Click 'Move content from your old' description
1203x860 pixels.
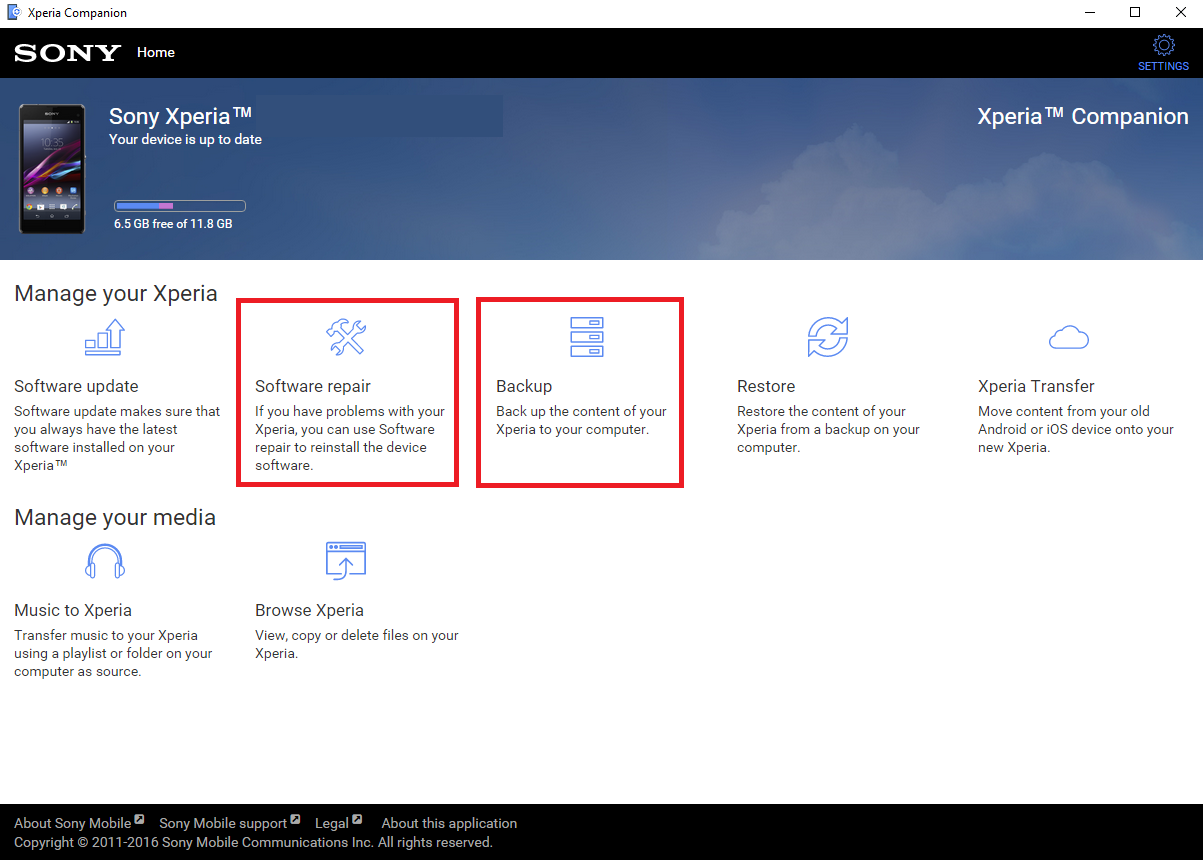(1076, 429)
